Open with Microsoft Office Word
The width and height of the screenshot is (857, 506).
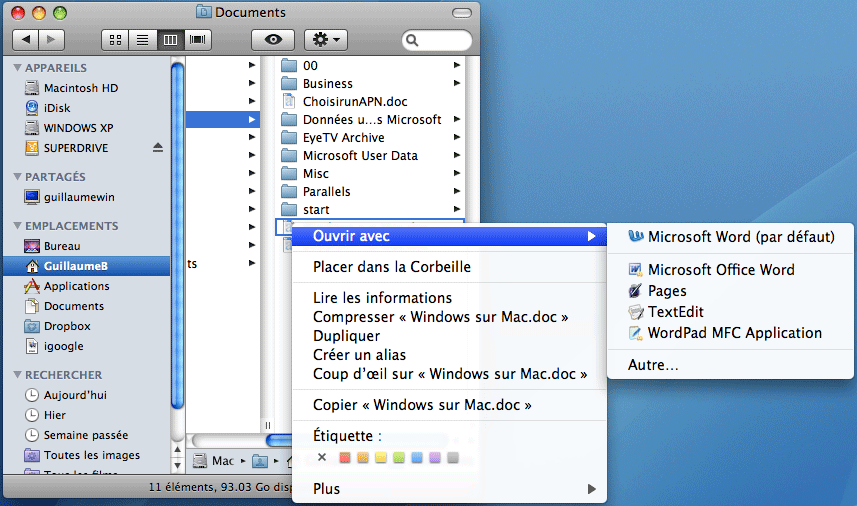tap(730, 269)
